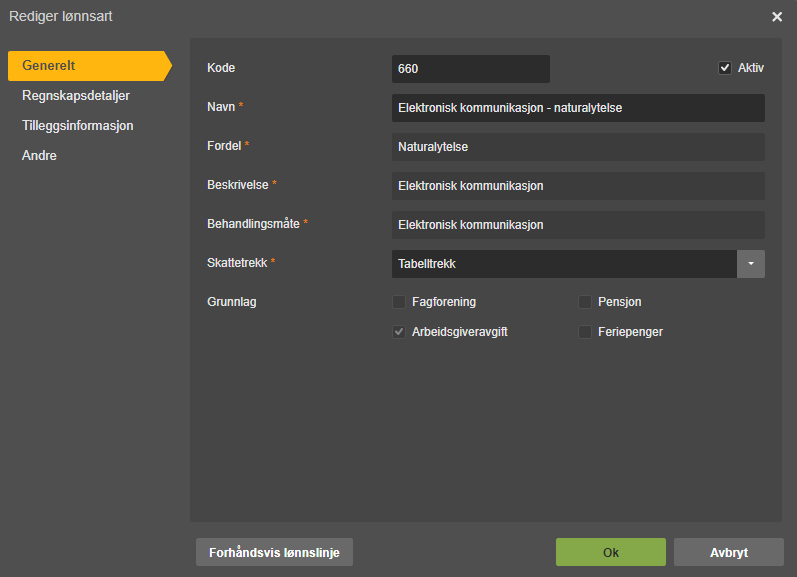Select the Fordel field showing Naturalytelse

[578, 147]
